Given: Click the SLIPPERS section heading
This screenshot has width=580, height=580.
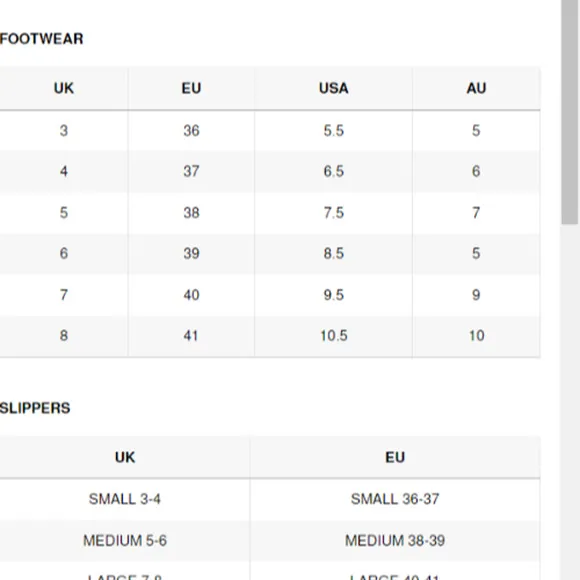Looking at the screenshot, I should click(35, 408).
